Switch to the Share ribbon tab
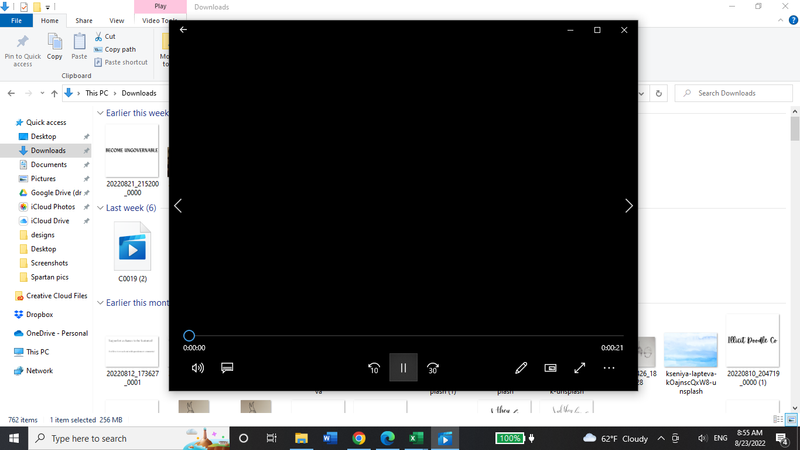The image size is (800, 450). (x=84, y=20)
